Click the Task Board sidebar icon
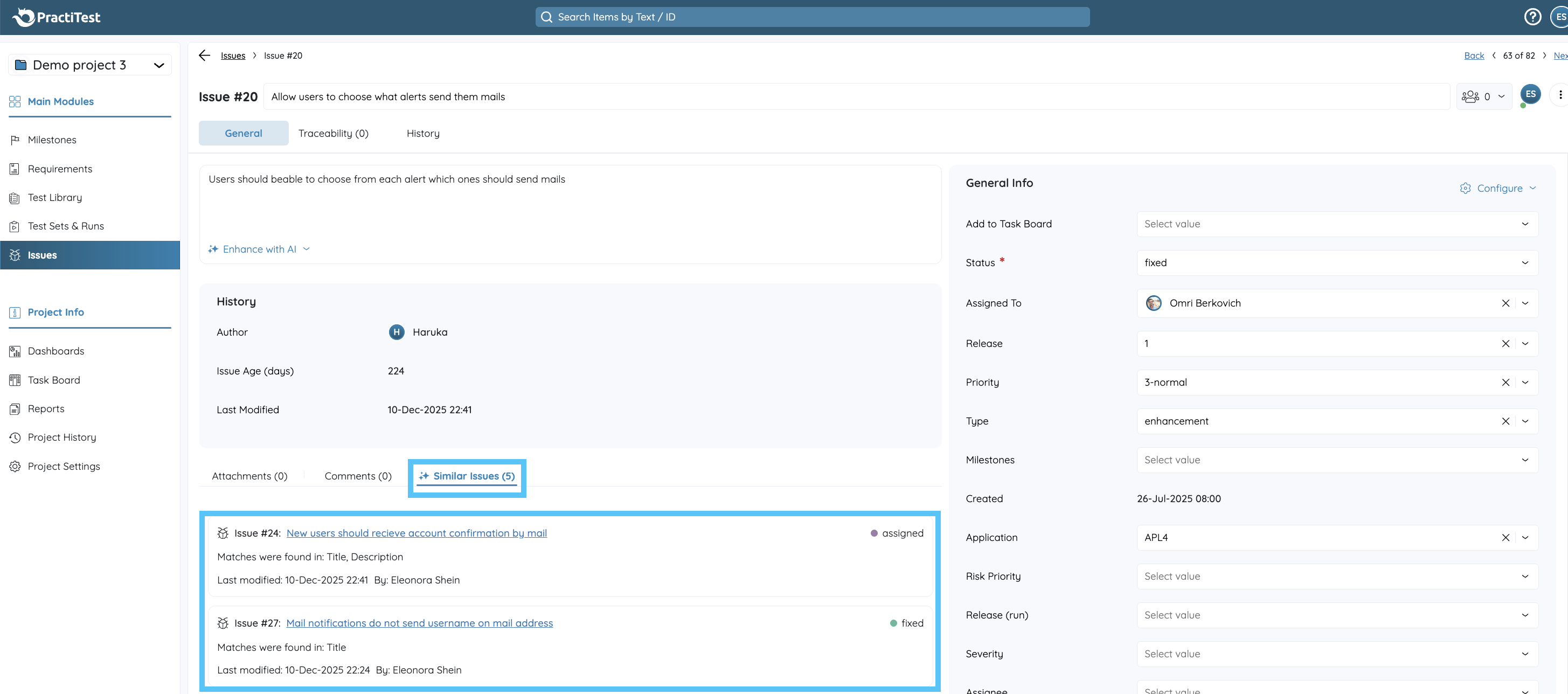The height and width of the screenshot is (694, 1568). tap(15, 380)
